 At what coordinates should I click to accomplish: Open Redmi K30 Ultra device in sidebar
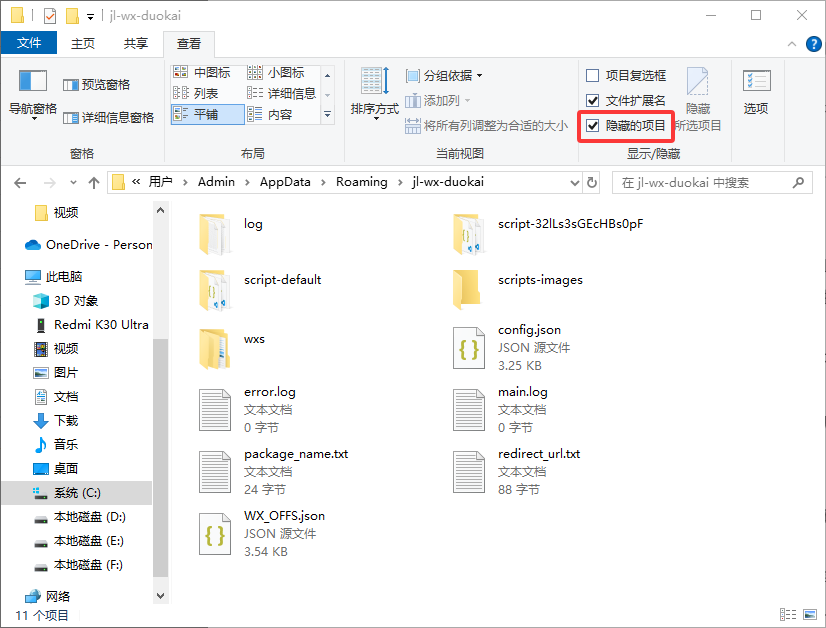pyautogui.click(x=92, y=325)
